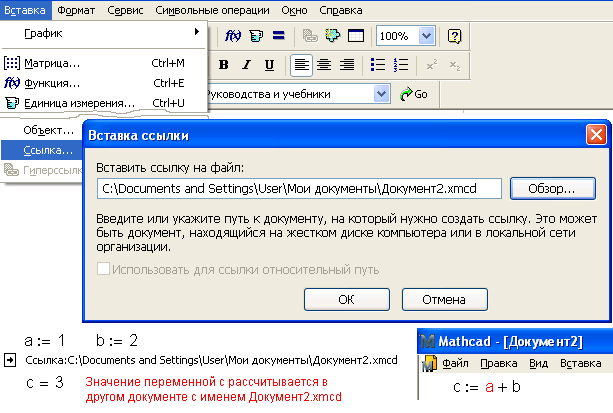Toggle Underline formatting

pos(269,65)
